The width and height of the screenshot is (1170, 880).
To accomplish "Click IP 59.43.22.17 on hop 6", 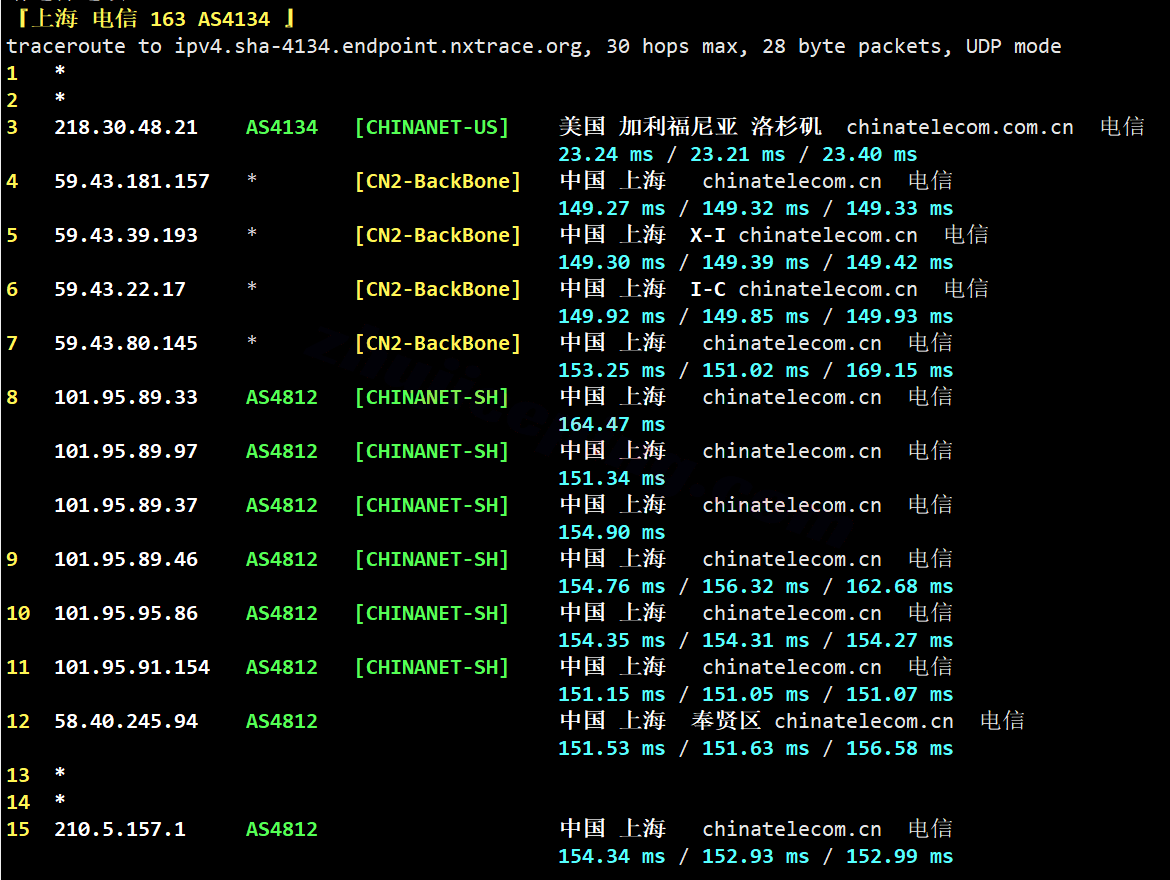I will (120, 289).
